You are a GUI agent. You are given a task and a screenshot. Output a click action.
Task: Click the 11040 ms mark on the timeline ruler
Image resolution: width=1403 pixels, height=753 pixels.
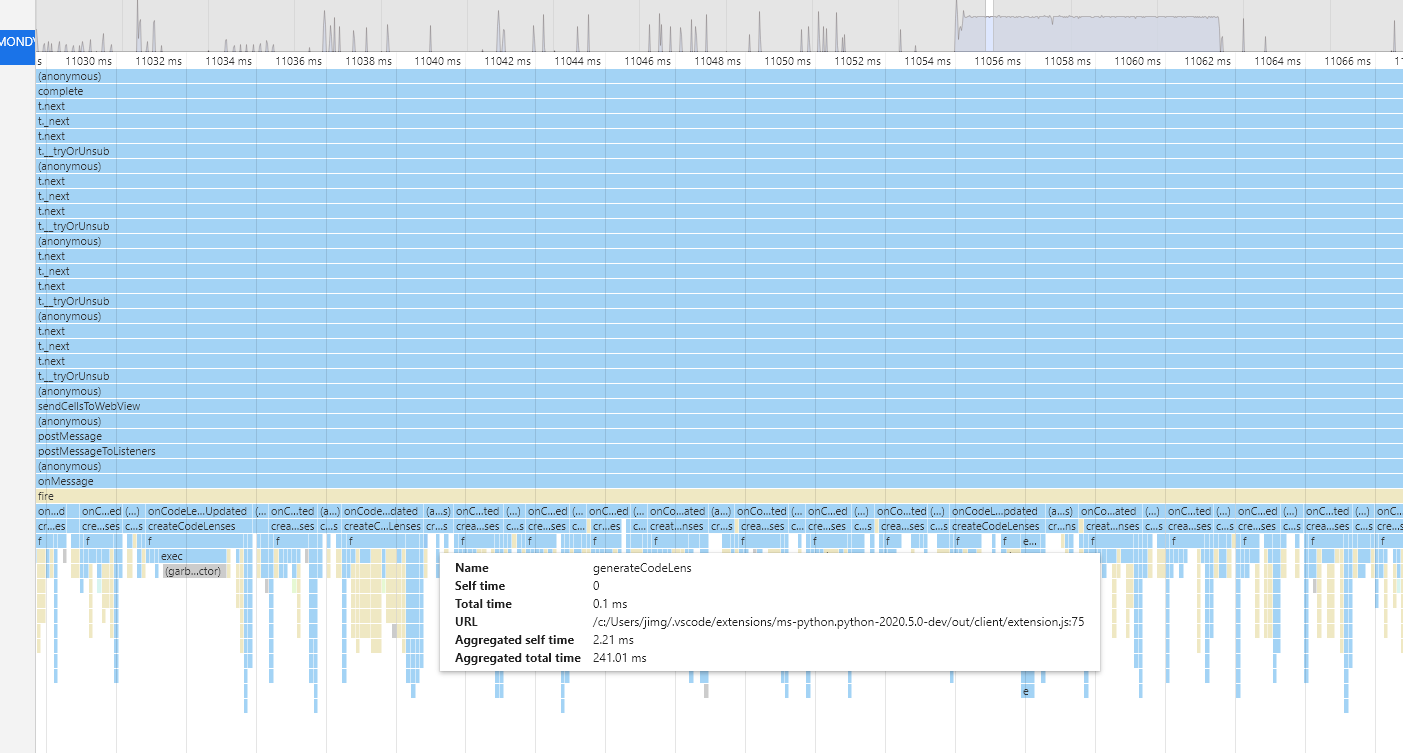coord(437,60)
